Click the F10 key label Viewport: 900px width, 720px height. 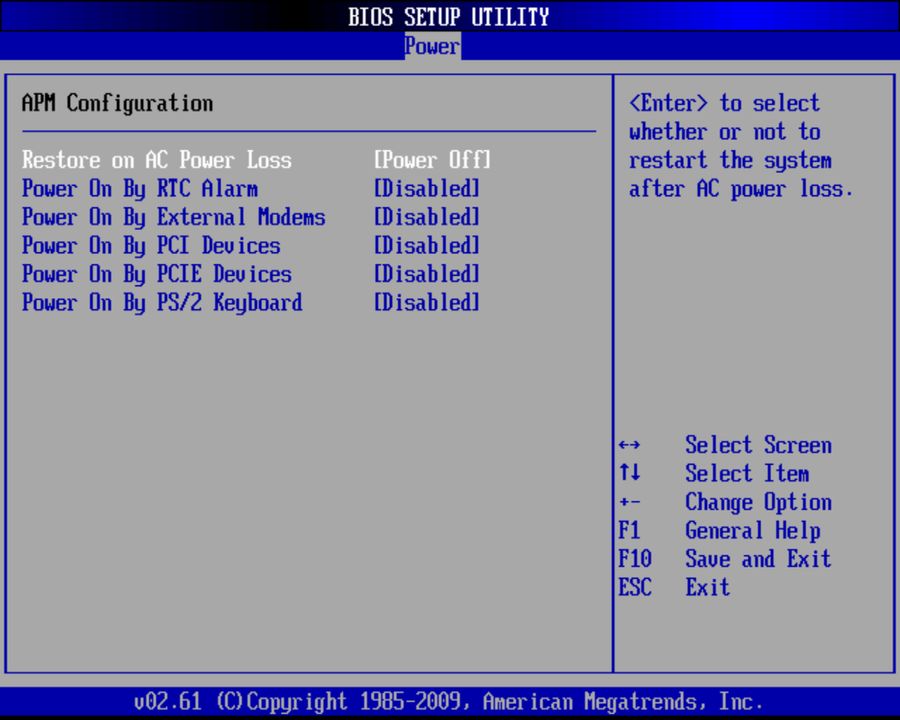click(x=635, y=559)
